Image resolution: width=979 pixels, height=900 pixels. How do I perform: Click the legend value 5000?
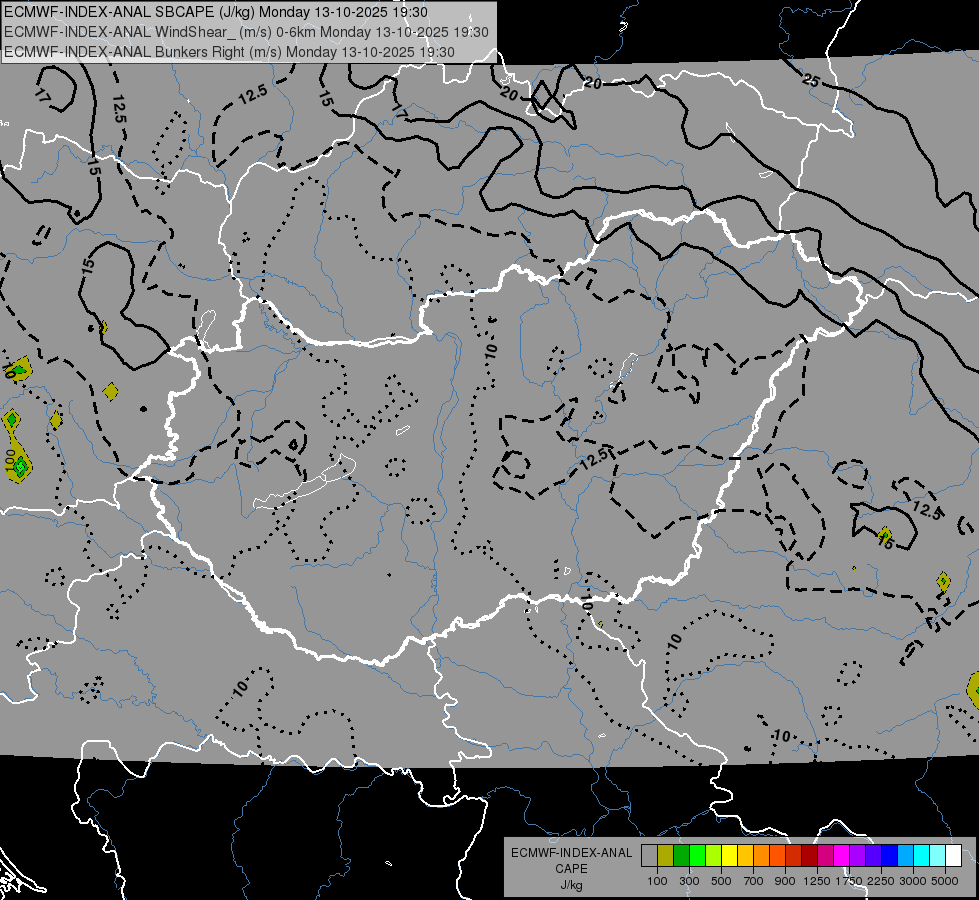pos(945,881)
